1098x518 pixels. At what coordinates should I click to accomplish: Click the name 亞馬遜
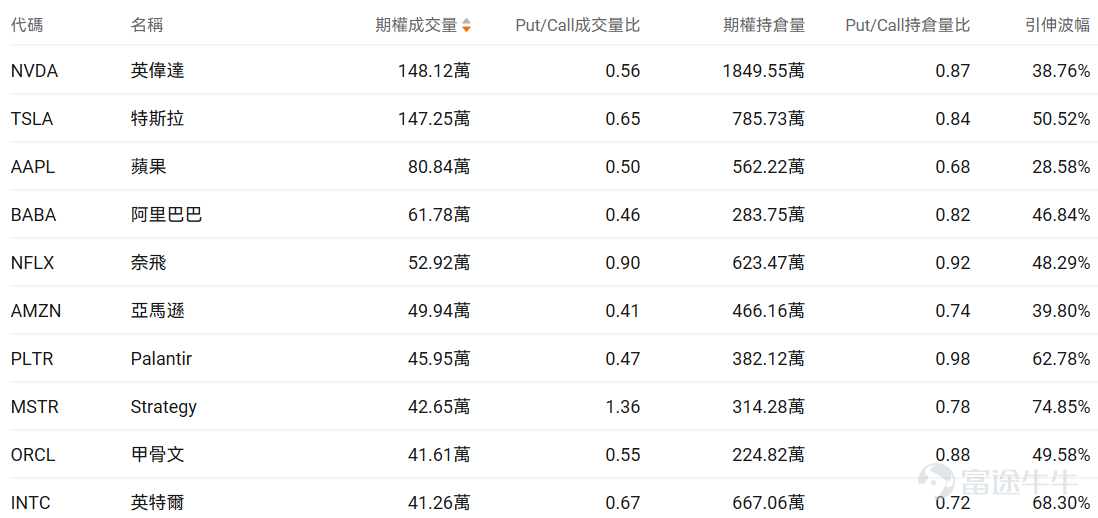(158, 311)
